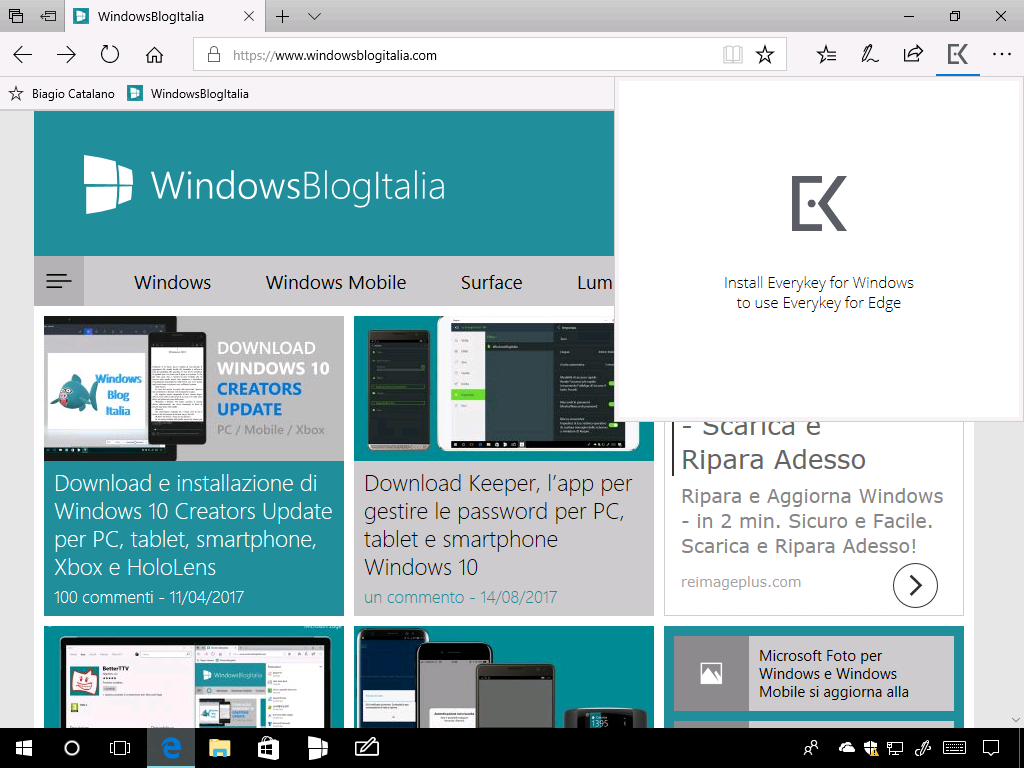The image size is (1024, 768).
Task: Open OneDrive cloud tray icon
Action: pos(846,748)
